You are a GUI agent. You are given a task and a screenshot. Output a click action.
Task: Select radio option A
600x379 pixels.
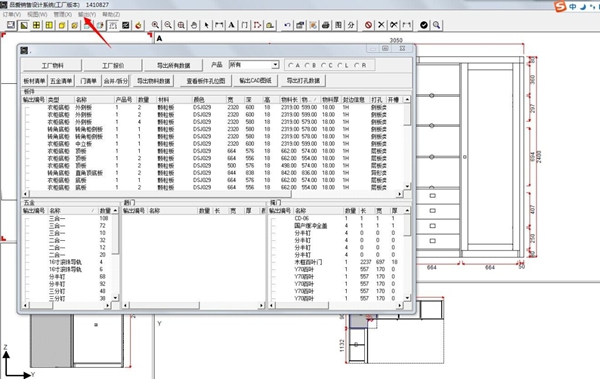click(291, 65)
